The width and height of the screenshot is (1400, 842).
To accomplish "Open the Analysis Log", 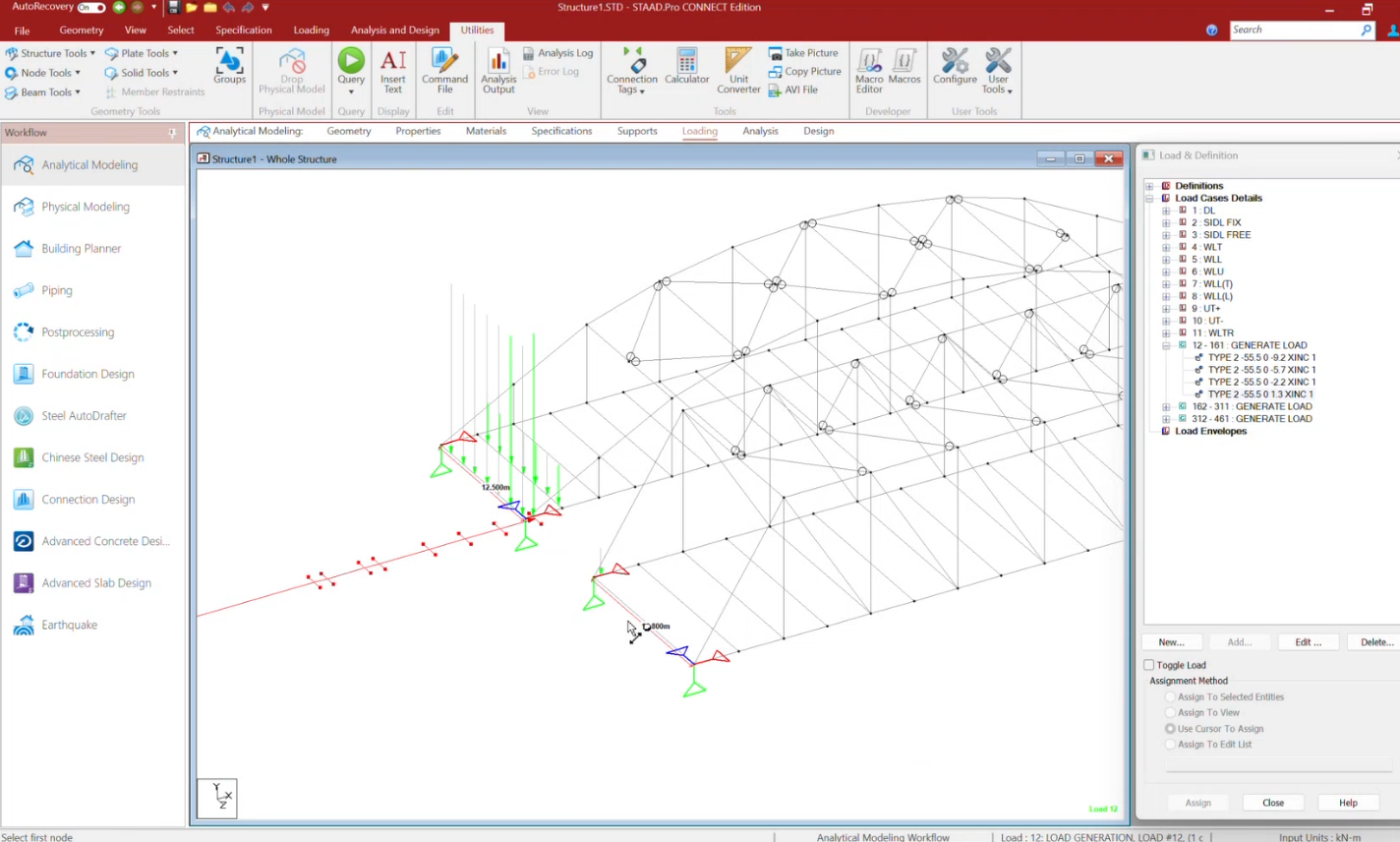I will click(557, 53).
